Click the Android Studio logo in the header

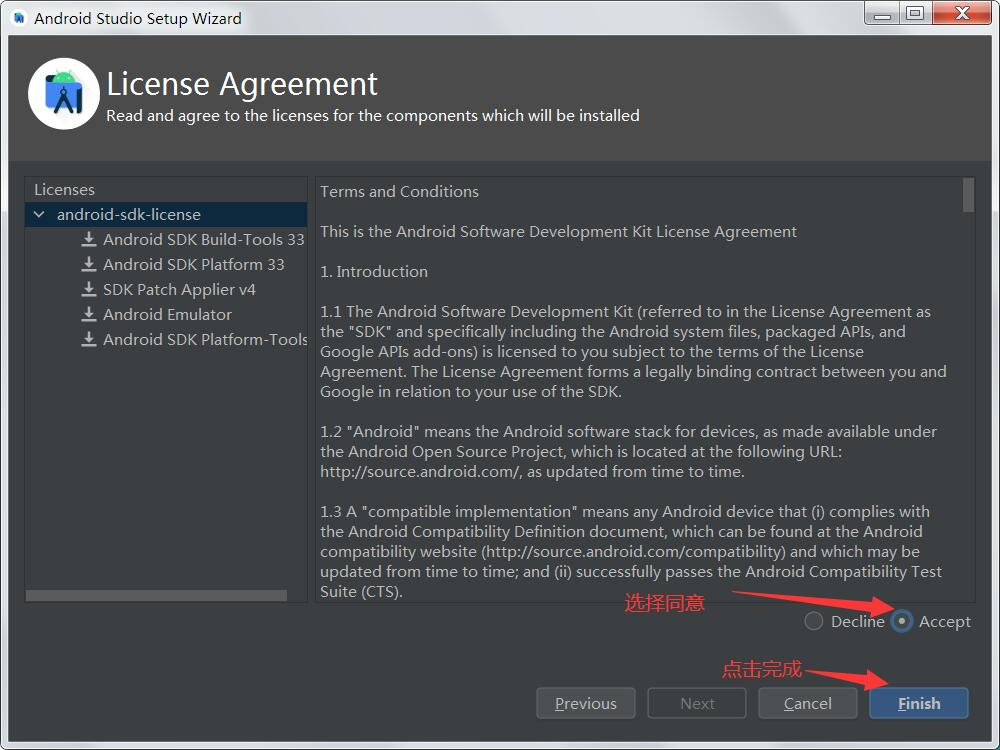click(x=64, y=94)
